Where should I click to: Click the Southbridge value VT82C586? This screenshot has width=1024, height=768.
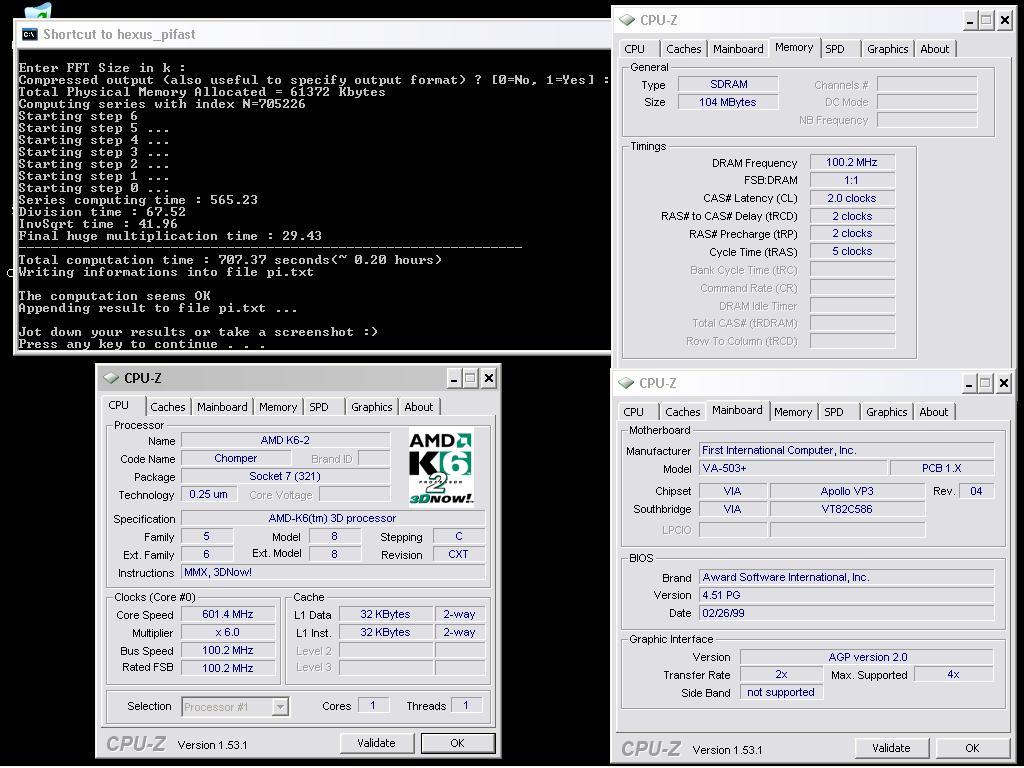pyautogui.click(x=847, y=509)
